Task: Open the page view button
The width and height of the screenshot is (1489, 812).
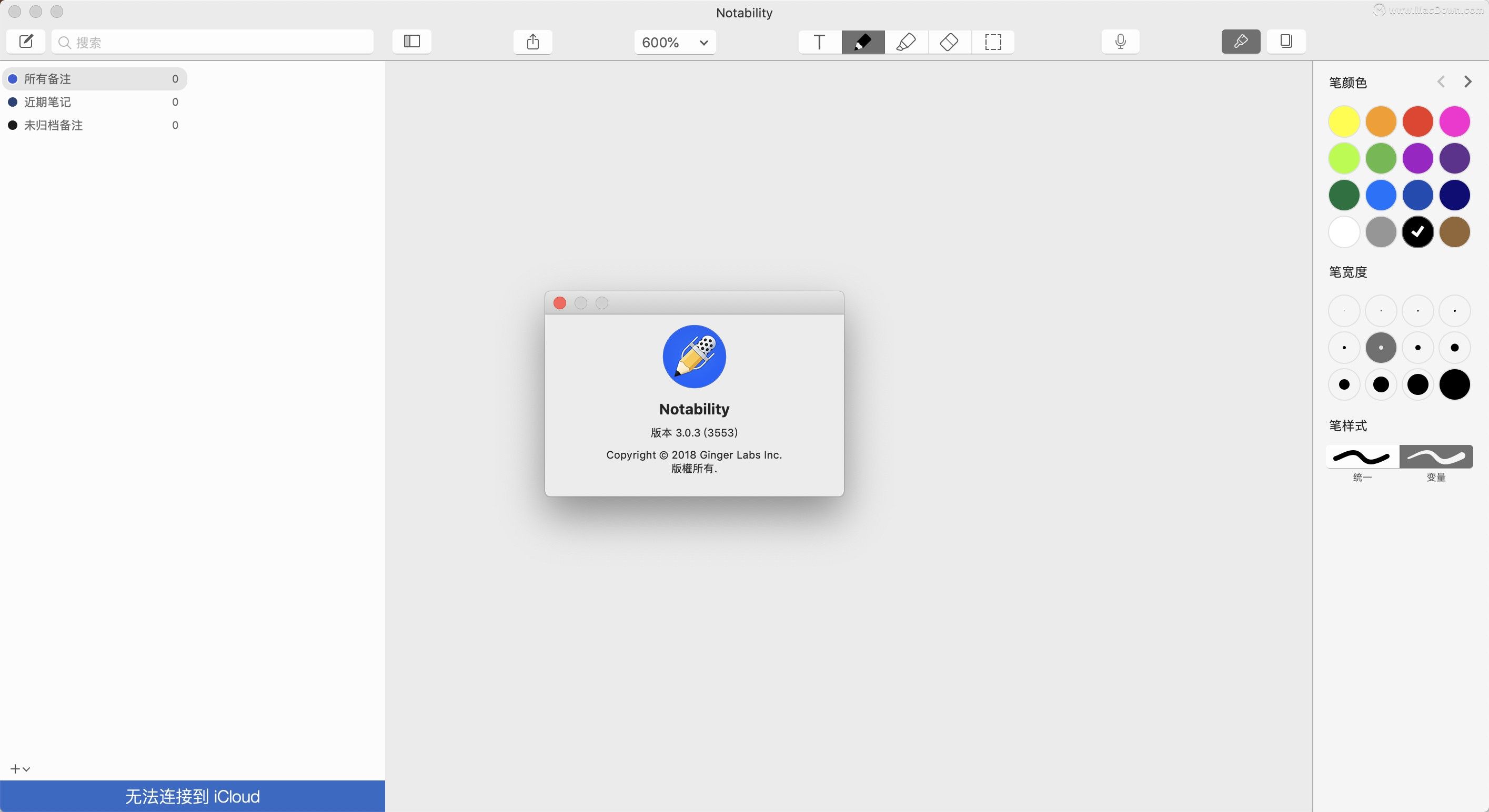Action: click(x=1286, y=42)
